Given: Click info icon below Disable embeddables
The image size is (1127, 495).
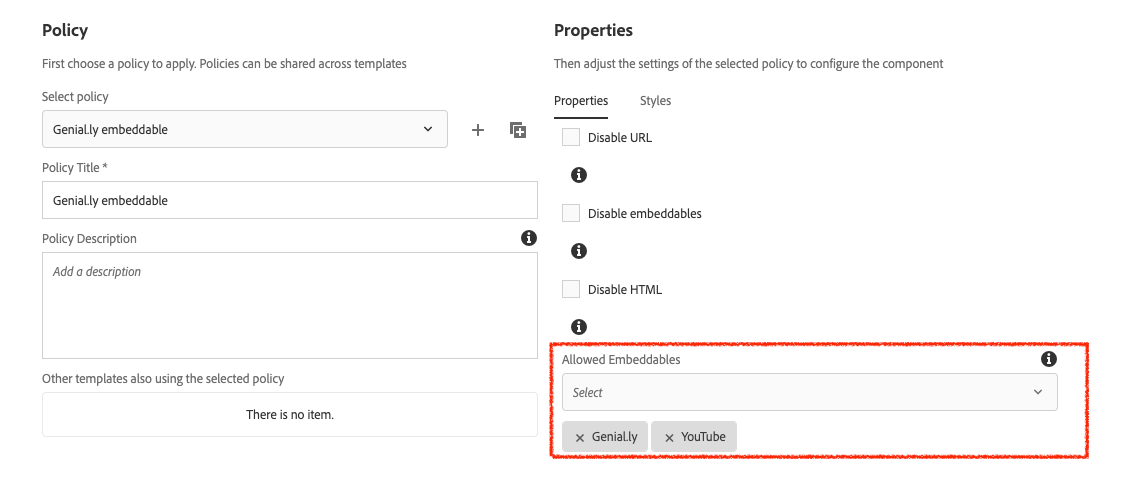Looking at the screenshot, I should (x=578, y=251).
